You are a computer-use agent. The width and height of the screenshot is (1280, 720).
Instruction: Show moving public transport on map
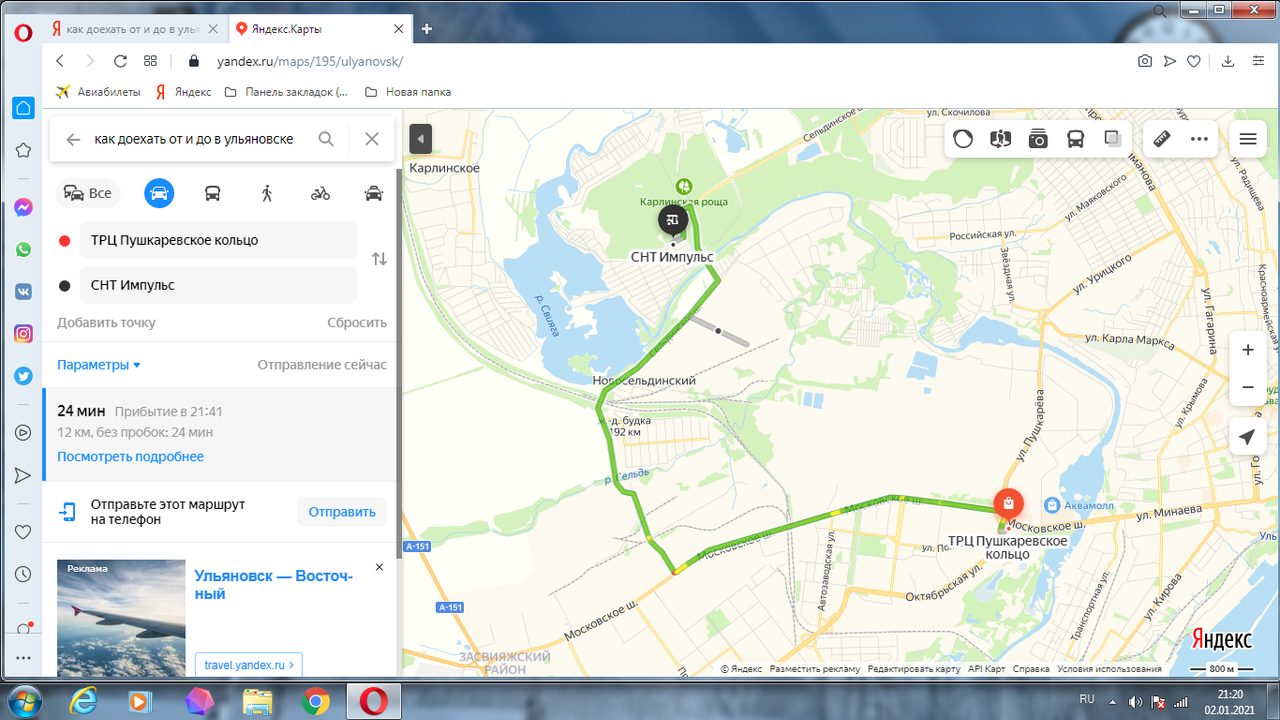pyautogui.click(x=1075, y=139)
